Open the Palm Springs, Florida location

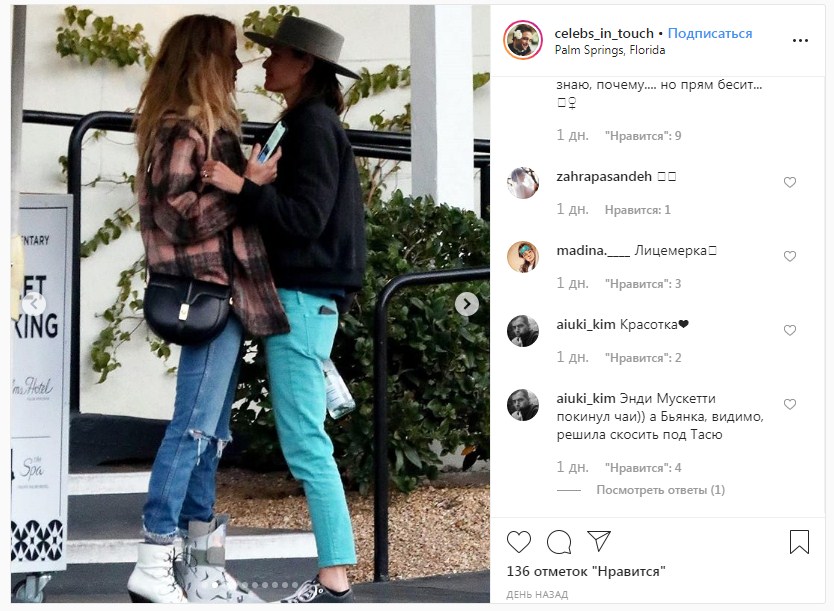(610, 50)
